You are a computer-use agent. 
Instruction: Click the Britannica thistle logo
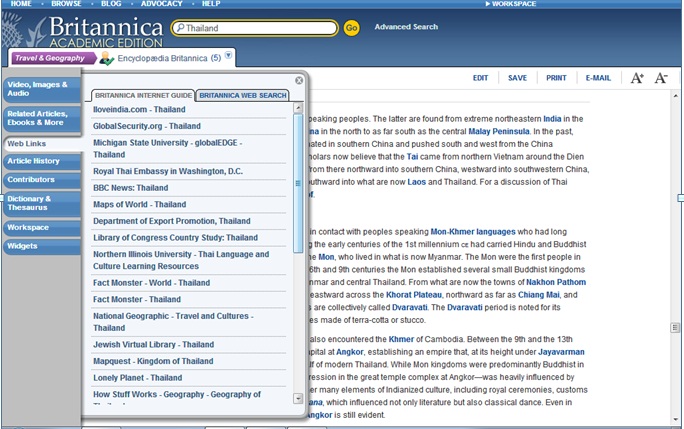tap(23, 30)
